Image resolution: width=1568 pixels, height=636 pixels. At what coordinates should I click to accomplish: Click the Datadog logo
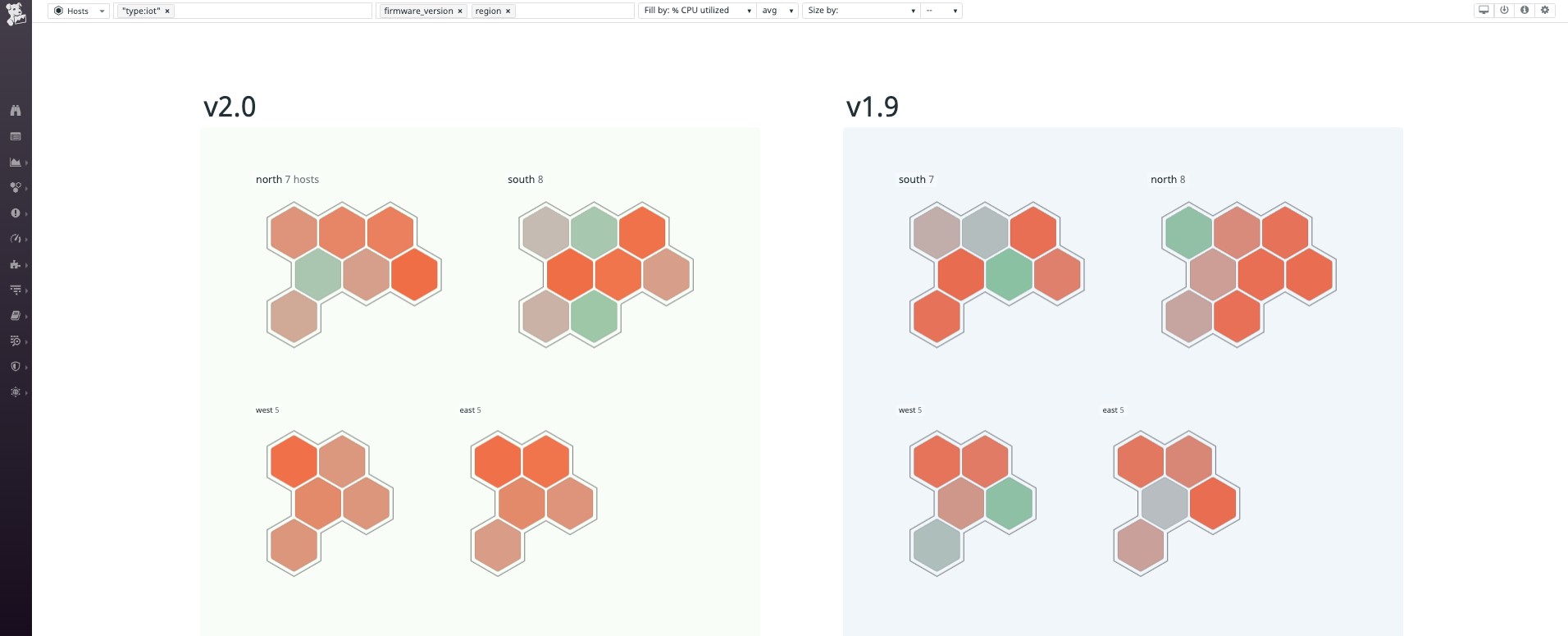(15, 14)
